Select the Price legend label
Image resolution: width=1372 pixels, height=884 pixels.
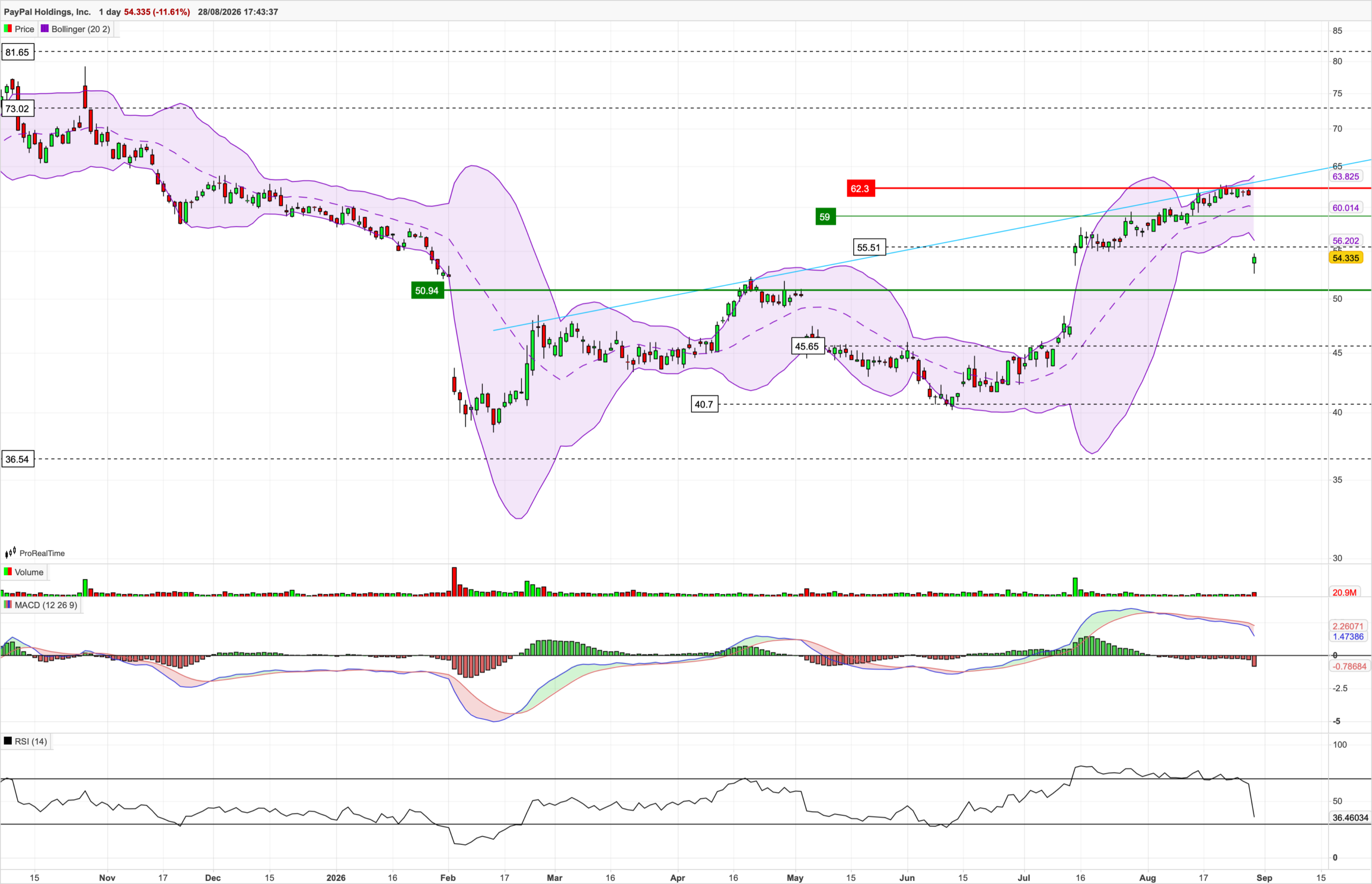[x=25, y=29]
